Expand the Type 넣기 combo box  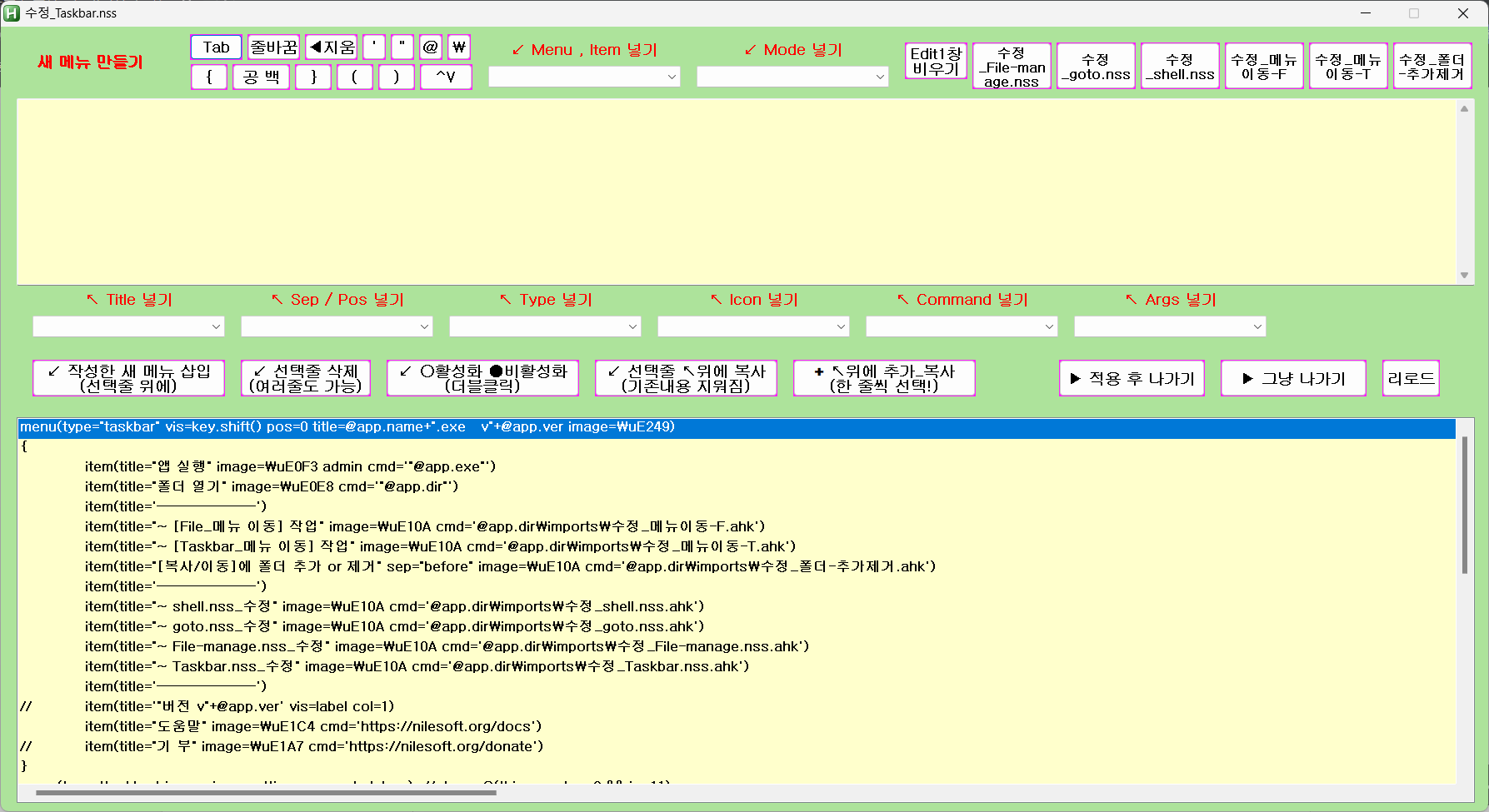[x=545, y=326]
